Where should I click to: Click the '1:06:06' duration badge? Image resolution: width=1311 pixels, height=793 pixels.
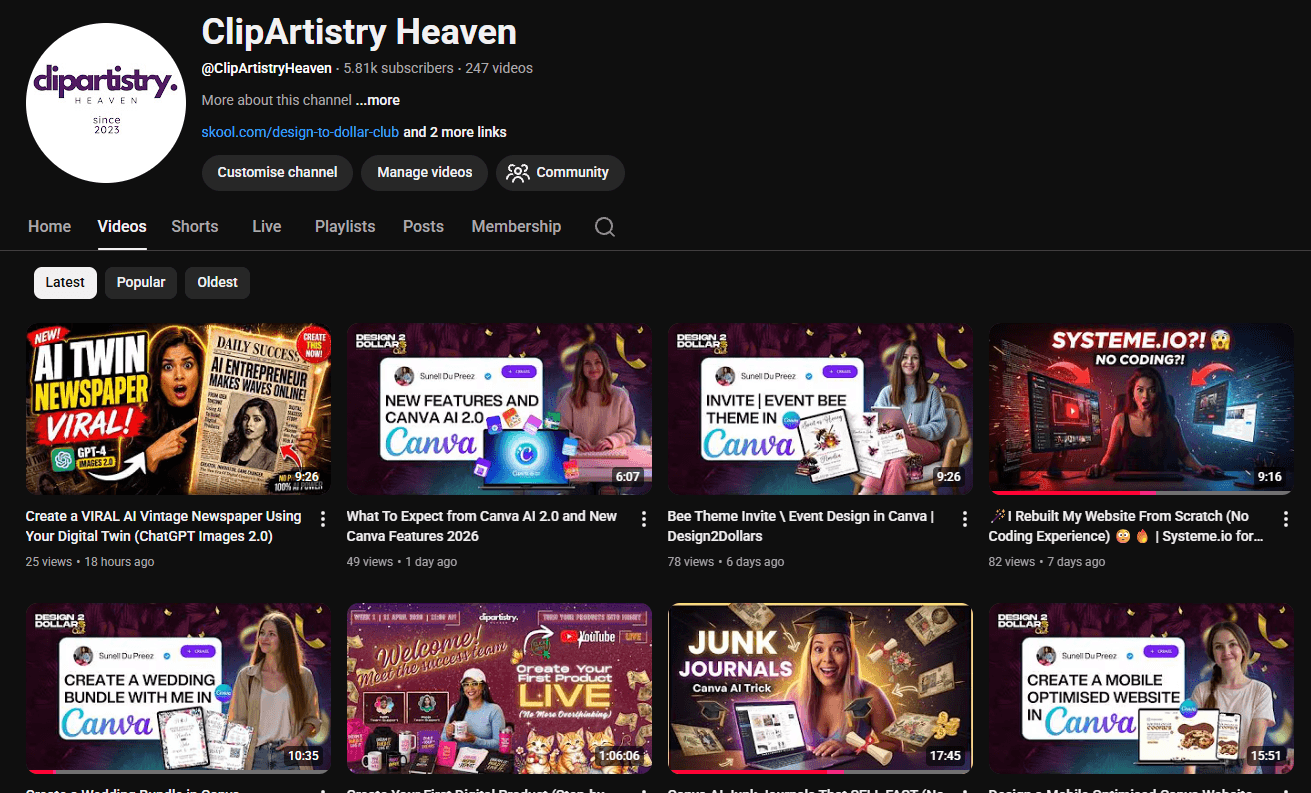[619, 756]
